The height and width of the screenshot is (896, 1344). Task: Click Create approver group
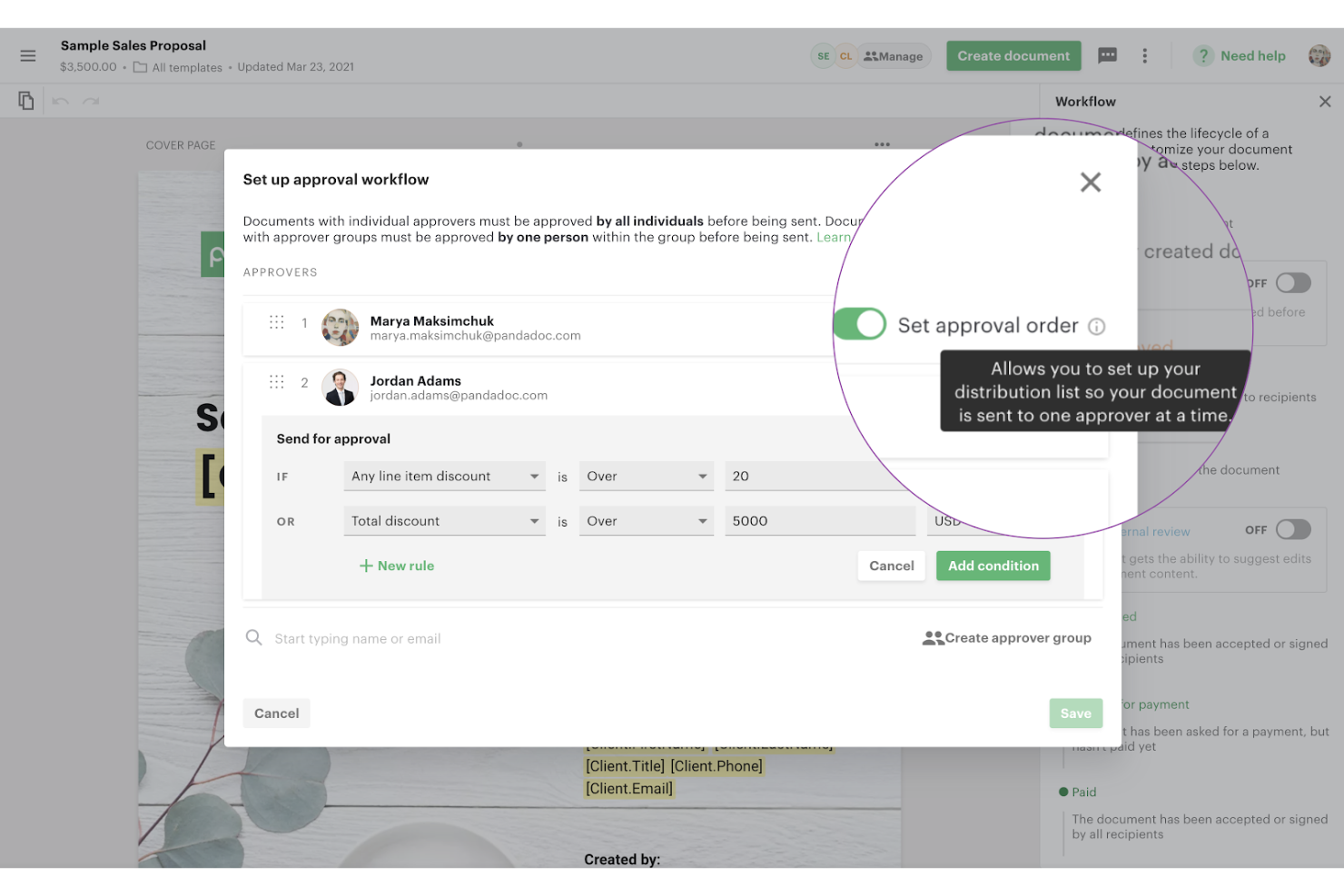click(1007, 638)
